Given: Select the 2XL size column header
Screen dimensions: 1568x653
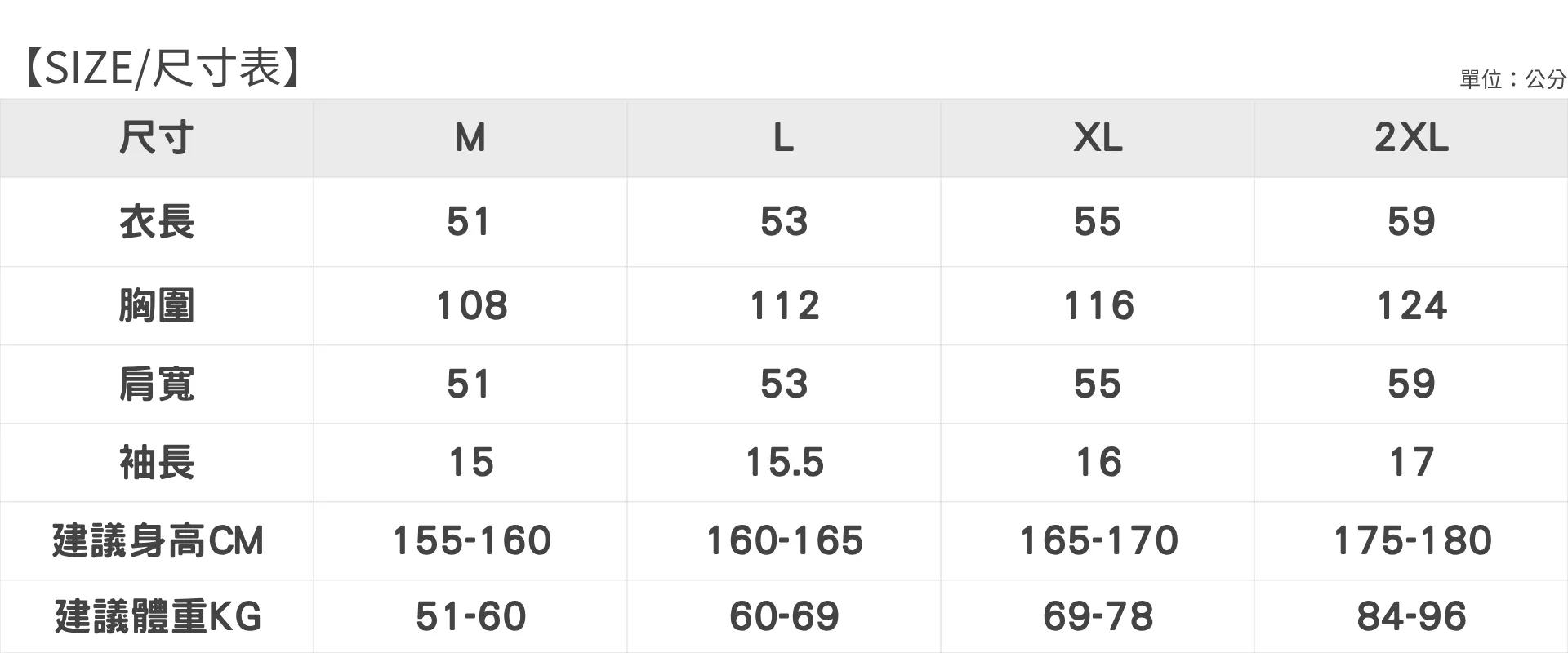Looking at the screenshot, I should point(1411,137).
